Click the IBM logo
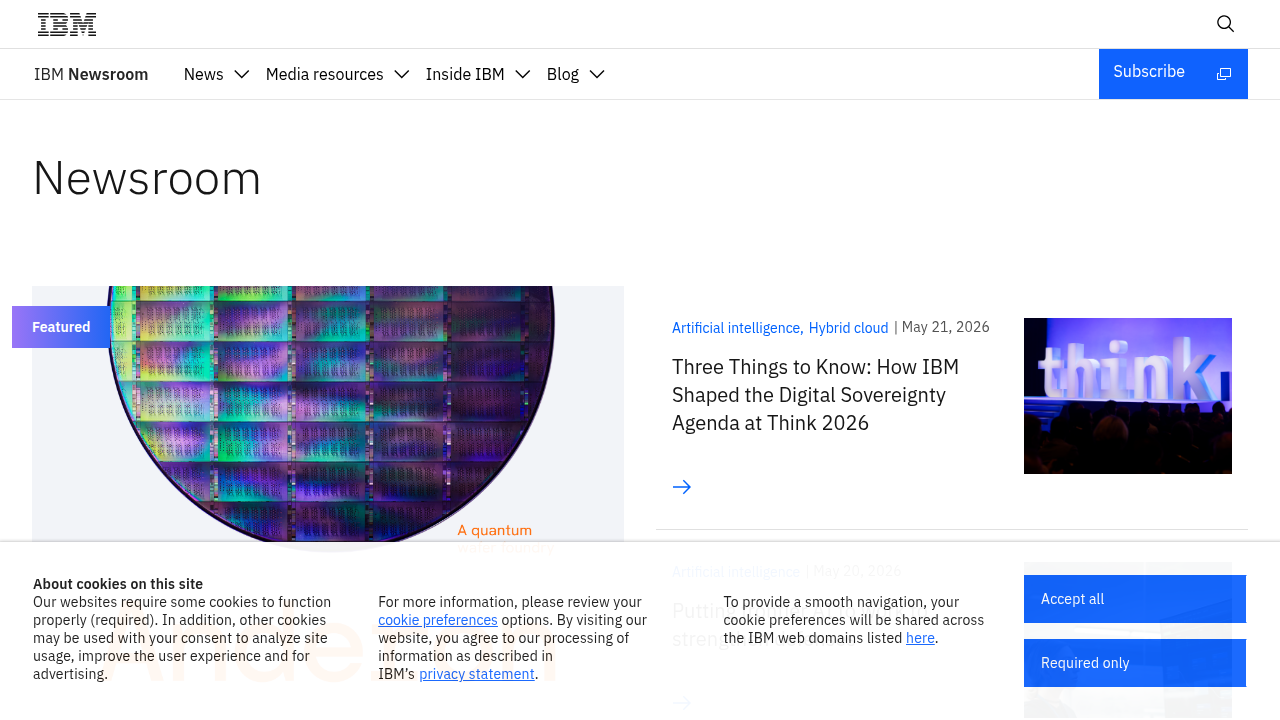 [67, 24]
